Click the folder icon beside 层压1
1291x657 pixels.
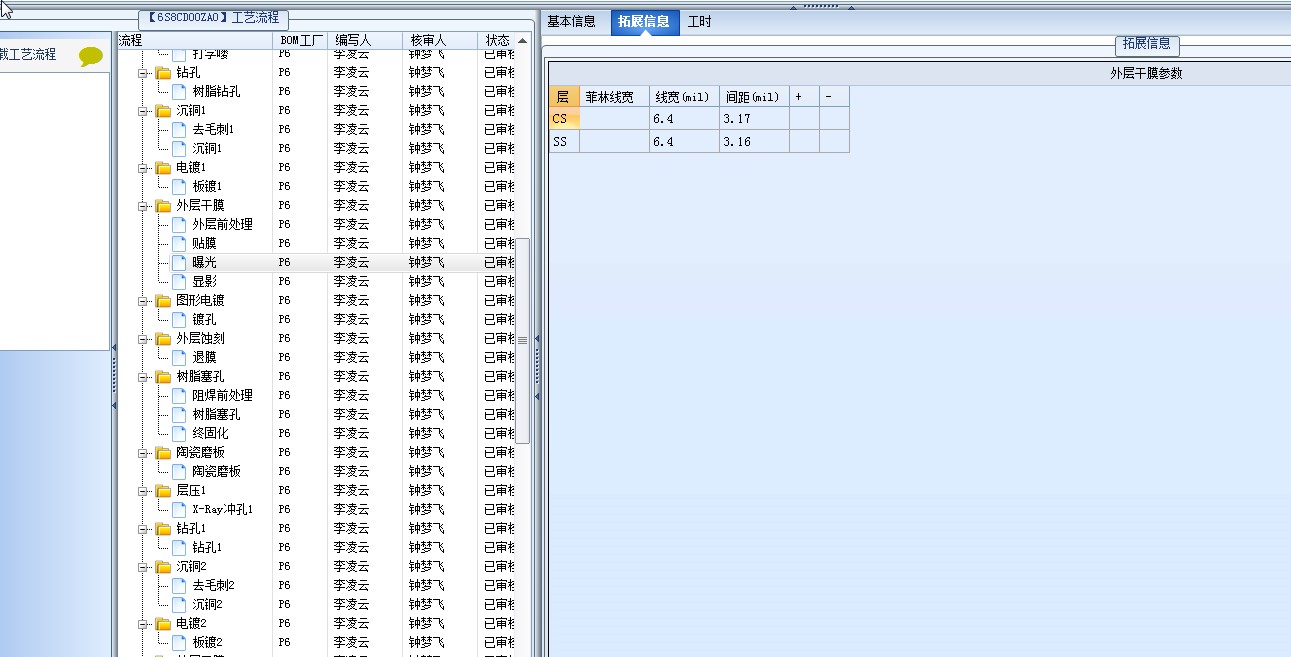click(163, 491)
